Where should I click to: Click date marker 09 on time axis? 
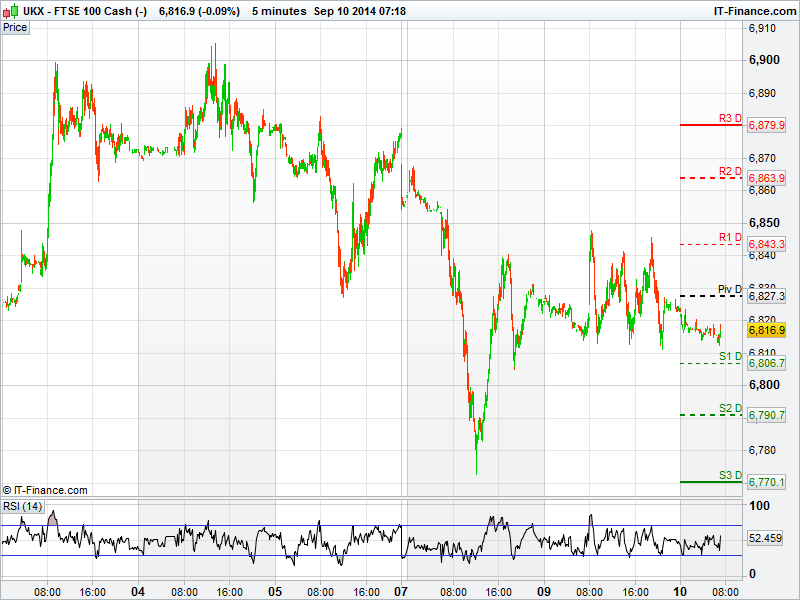(x=545, y=591)
